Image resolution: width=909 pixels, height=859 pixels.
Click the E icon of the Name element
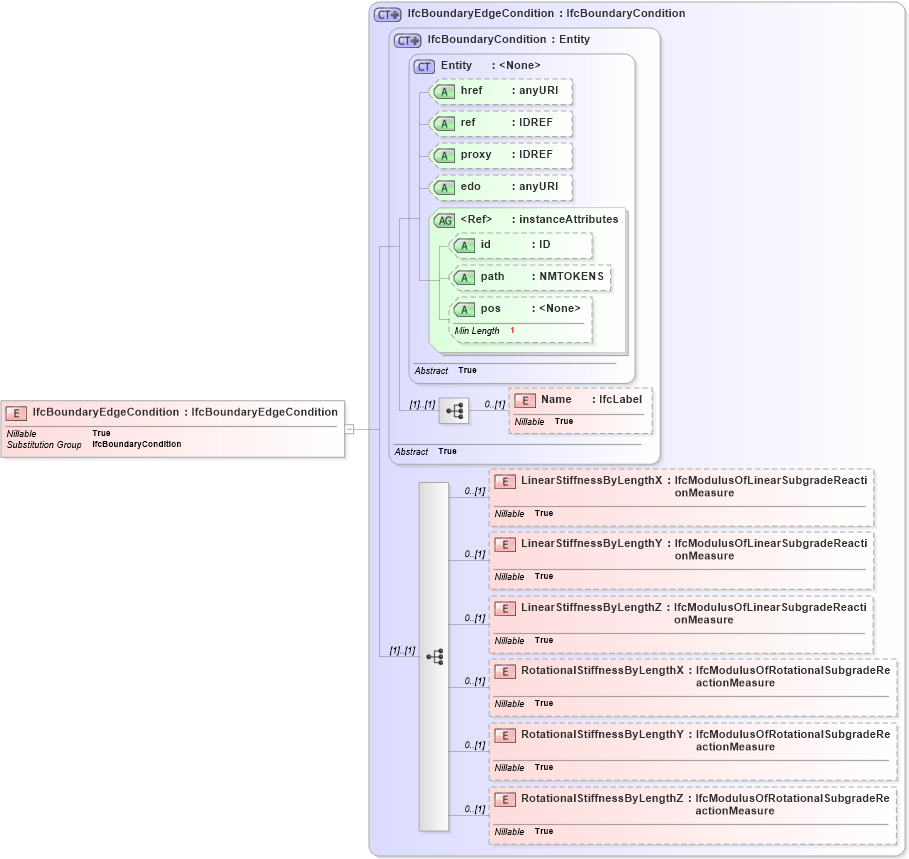525,399
